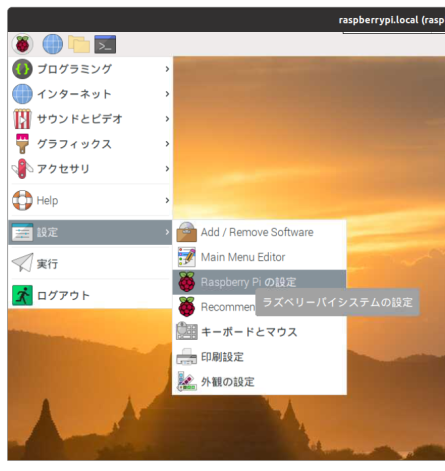Viewport: 445px width, 471px height.
Task: Expand the インターネット submenu arrow
Action: (167, 94)
